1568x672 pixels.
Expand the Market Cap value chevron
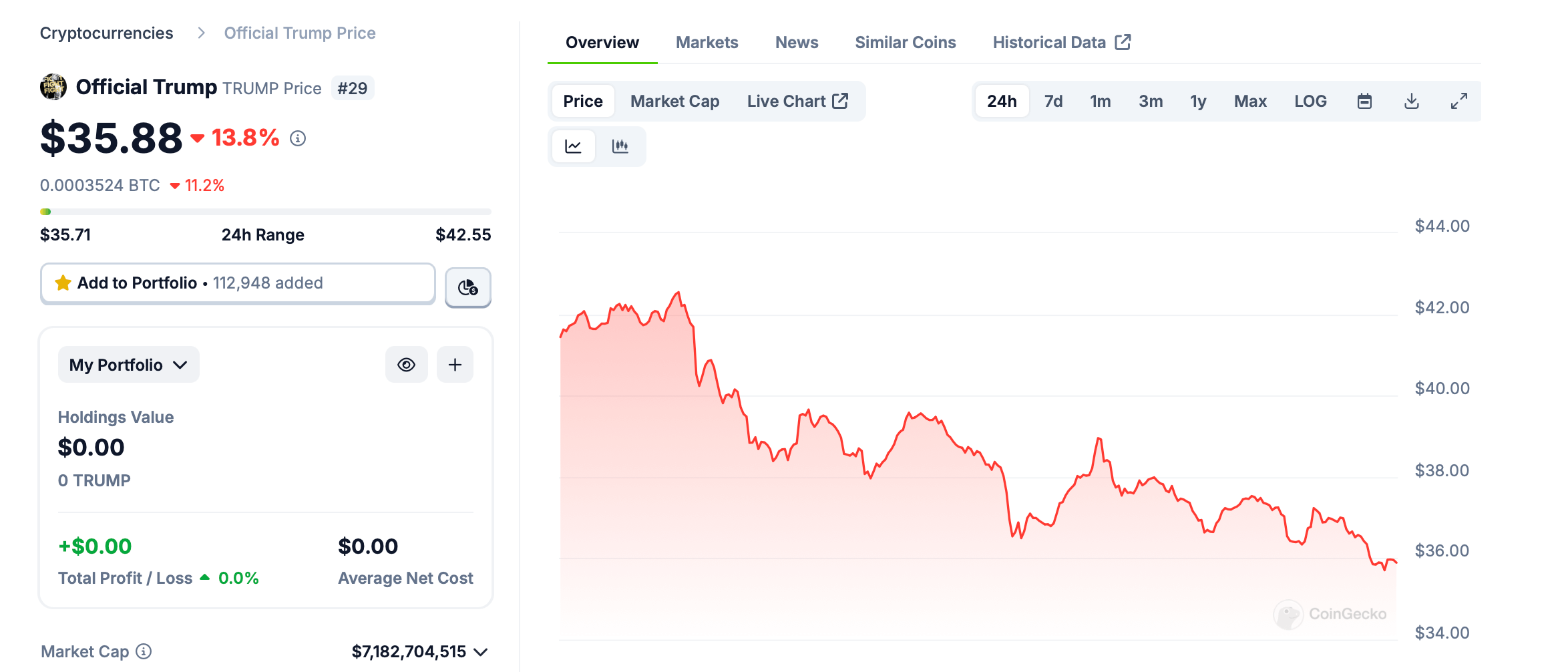[481, 652]
